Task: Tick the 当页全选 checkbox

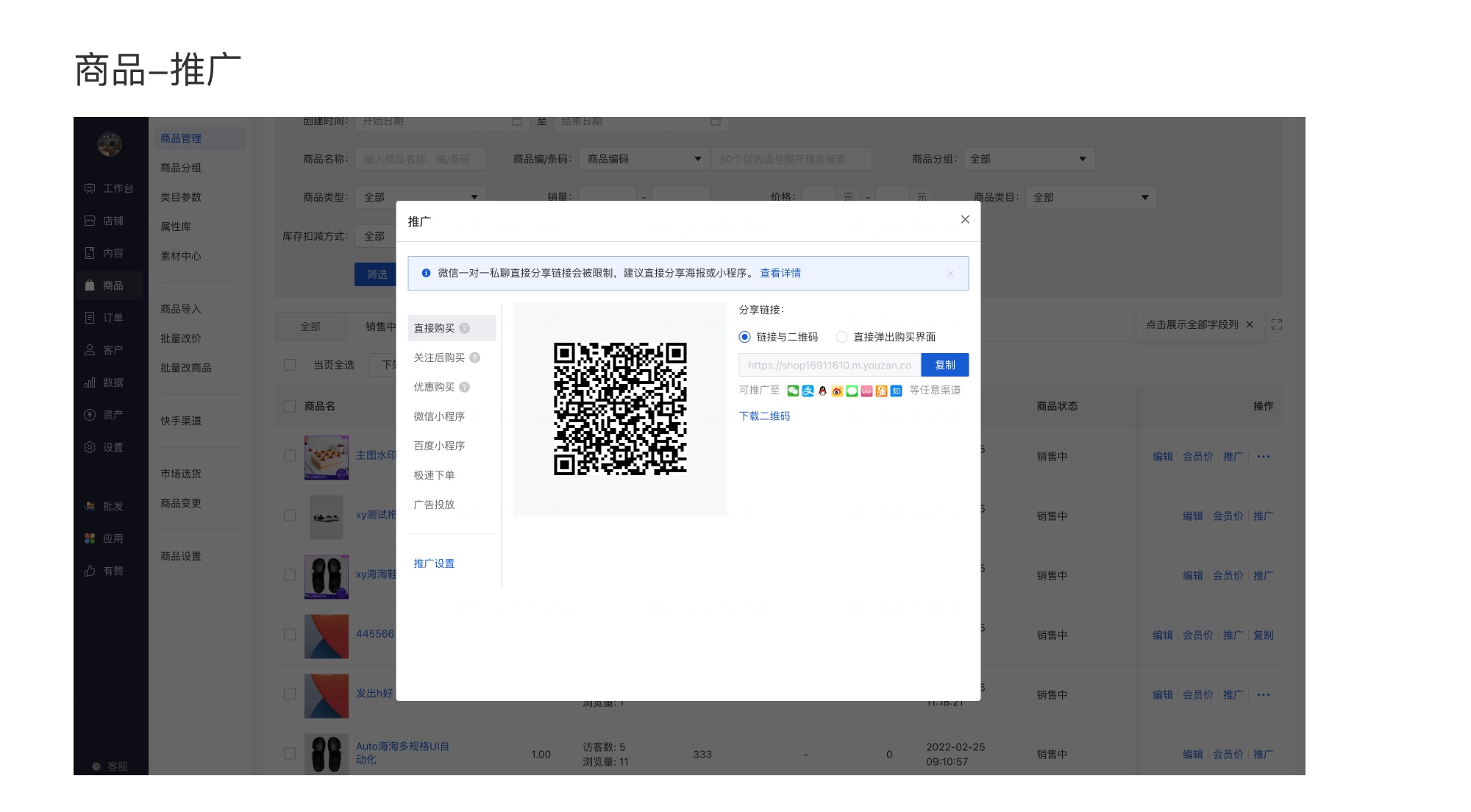Action: pos(290,365)
